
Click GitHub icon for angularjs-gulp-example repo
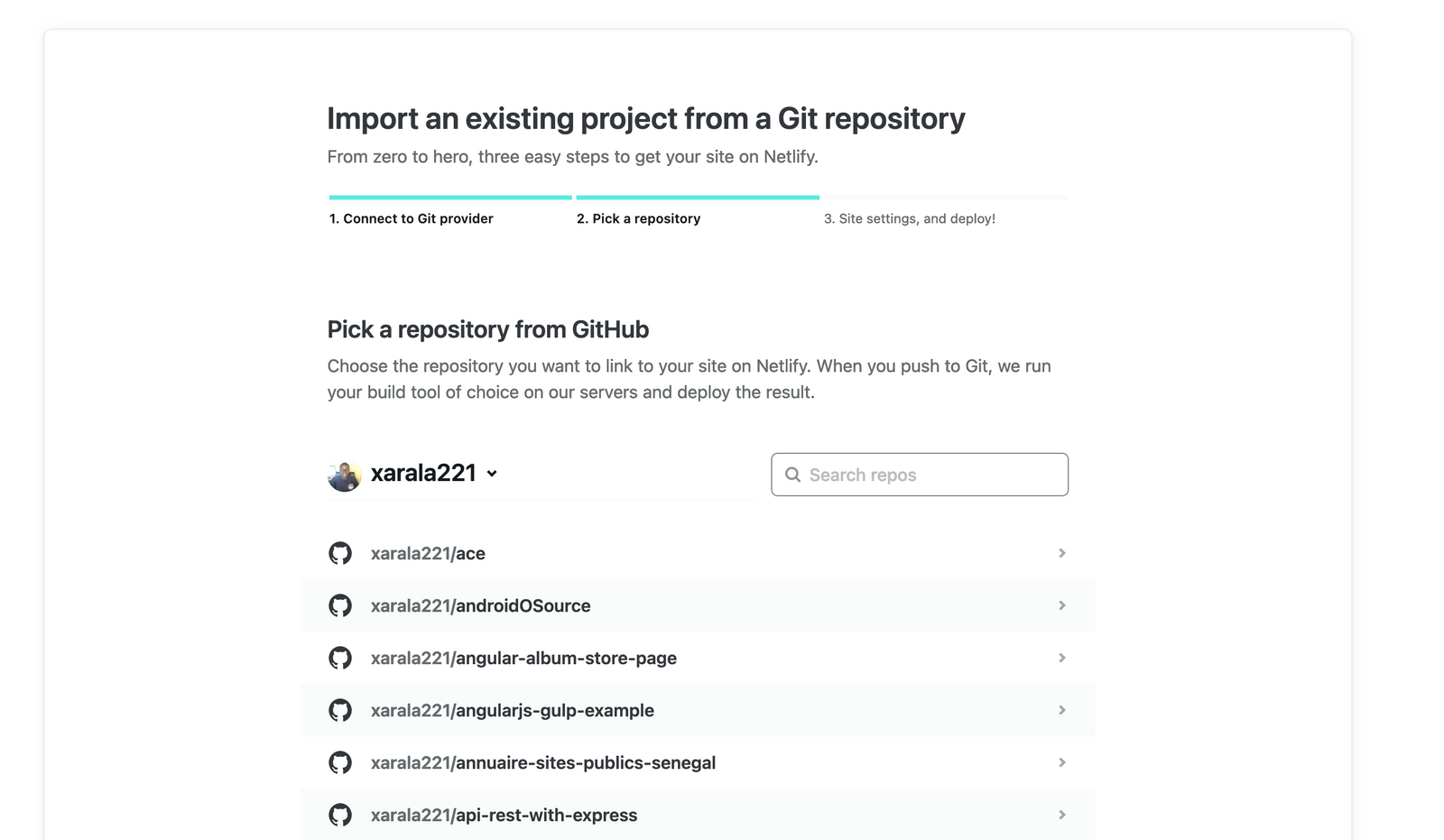(340, 710)
